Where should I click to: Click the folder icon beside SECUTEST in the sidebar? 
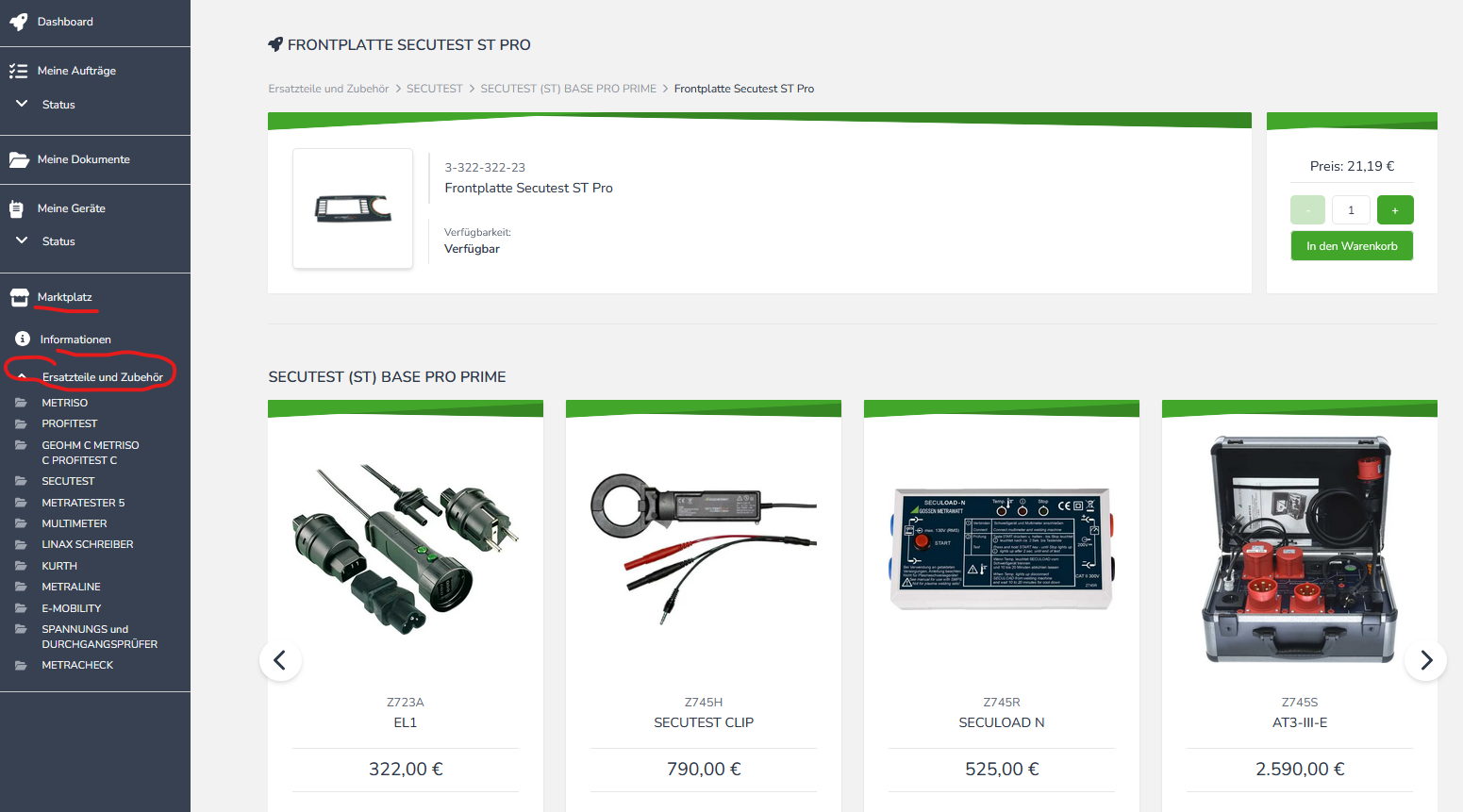coord(21,481)
